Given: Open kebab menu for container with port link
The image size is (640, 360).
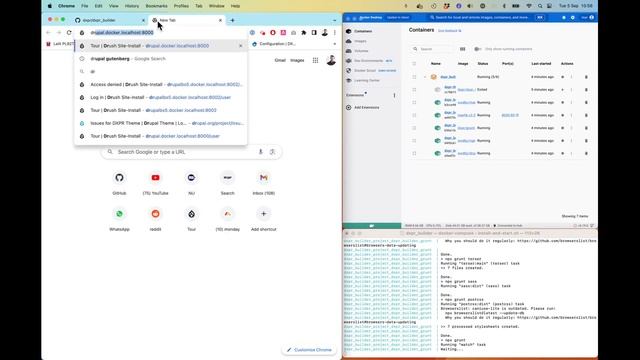Looking at the screenshot, I should click(571, 115).
